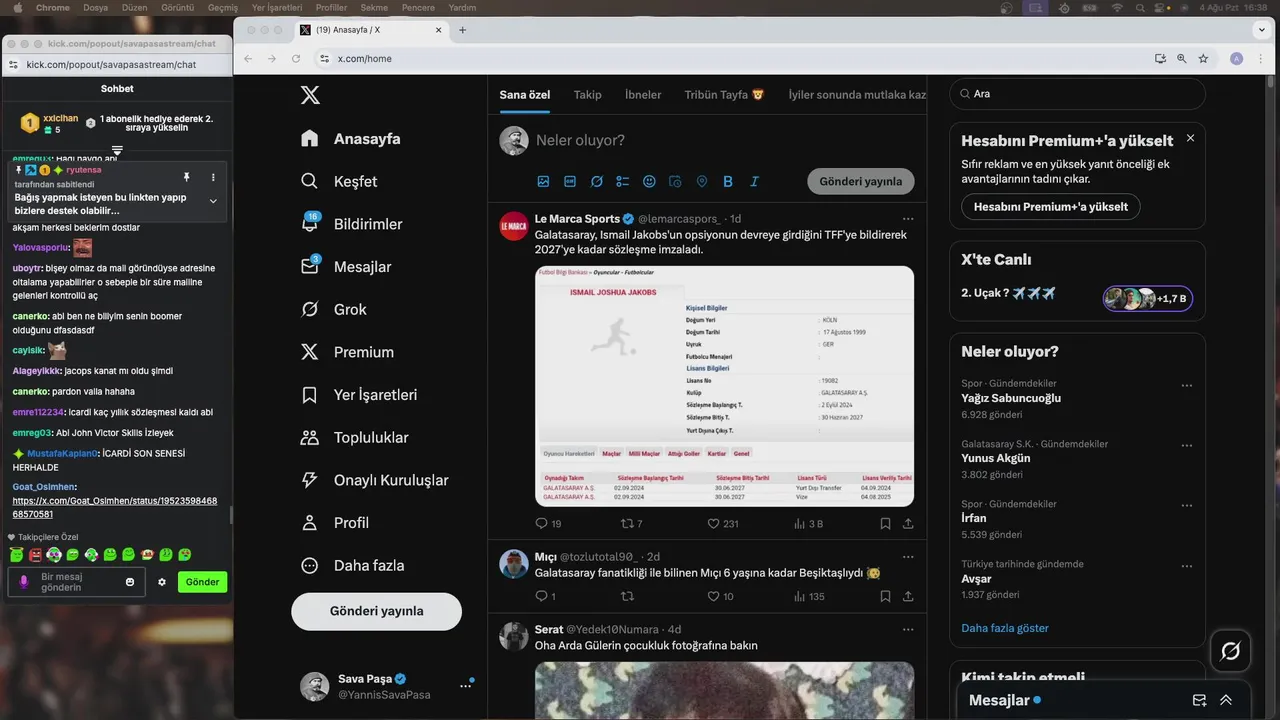Viewport: 1280px width, 720px height.
Task: Repost the Mıçı post
Action: pos(627,596)
